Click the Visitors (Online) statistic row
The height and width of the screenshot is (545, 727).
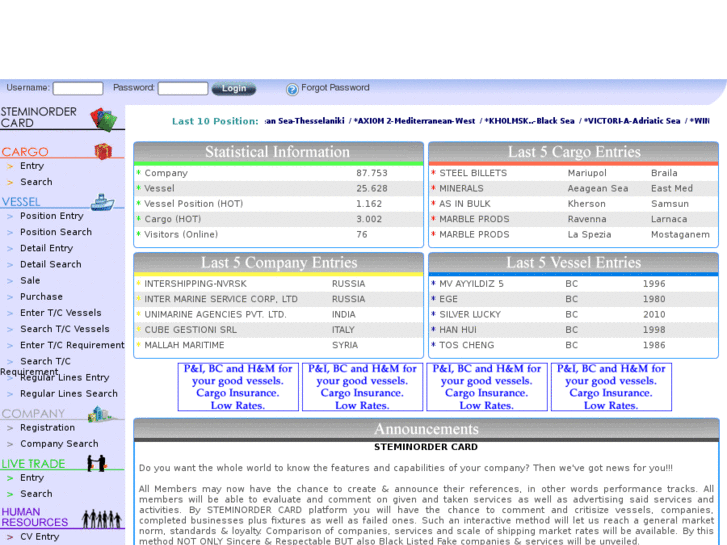279,234
